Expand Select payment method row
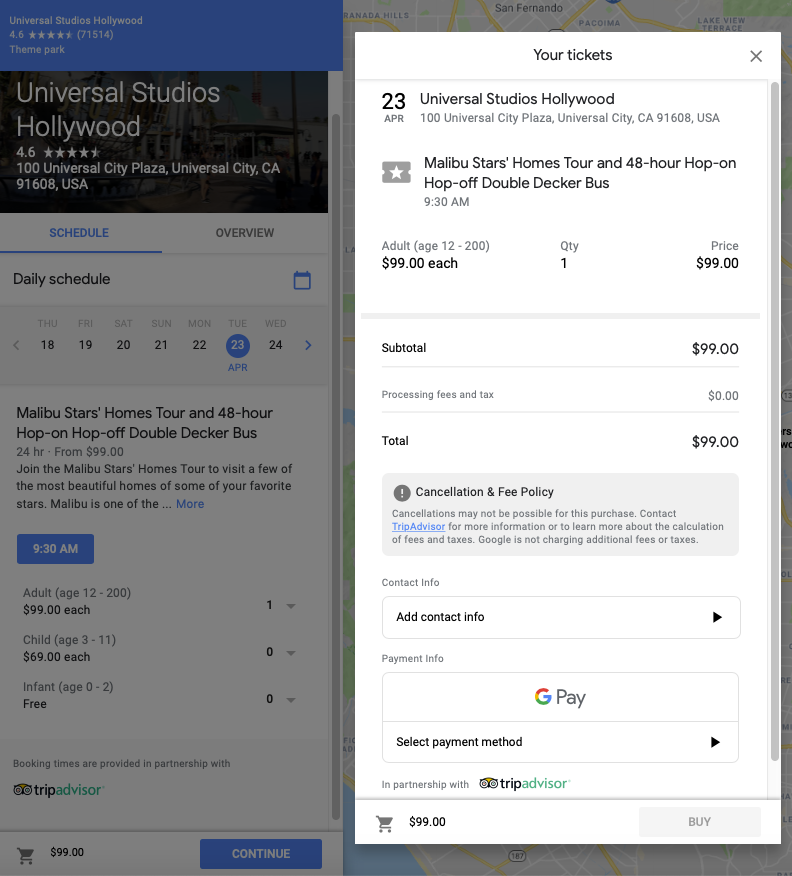The width and height of the screenshot is (792, 876). click(560, 742)
